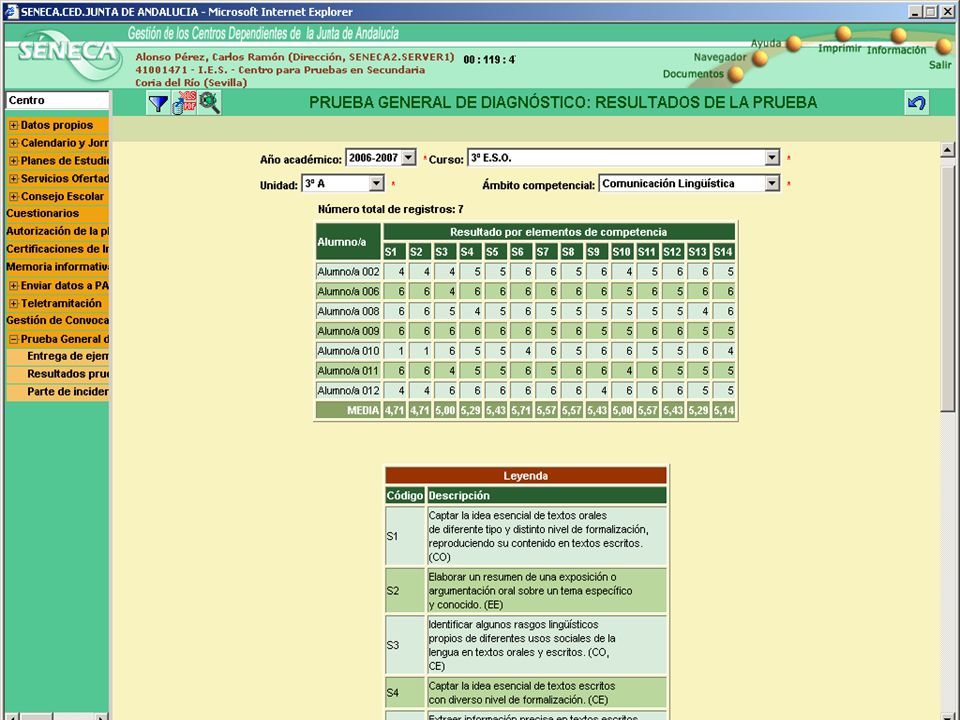This screenshot has width=960, height=720.
Task: Click Alumno/a 012 row name
Action: (x=348, y=391)
